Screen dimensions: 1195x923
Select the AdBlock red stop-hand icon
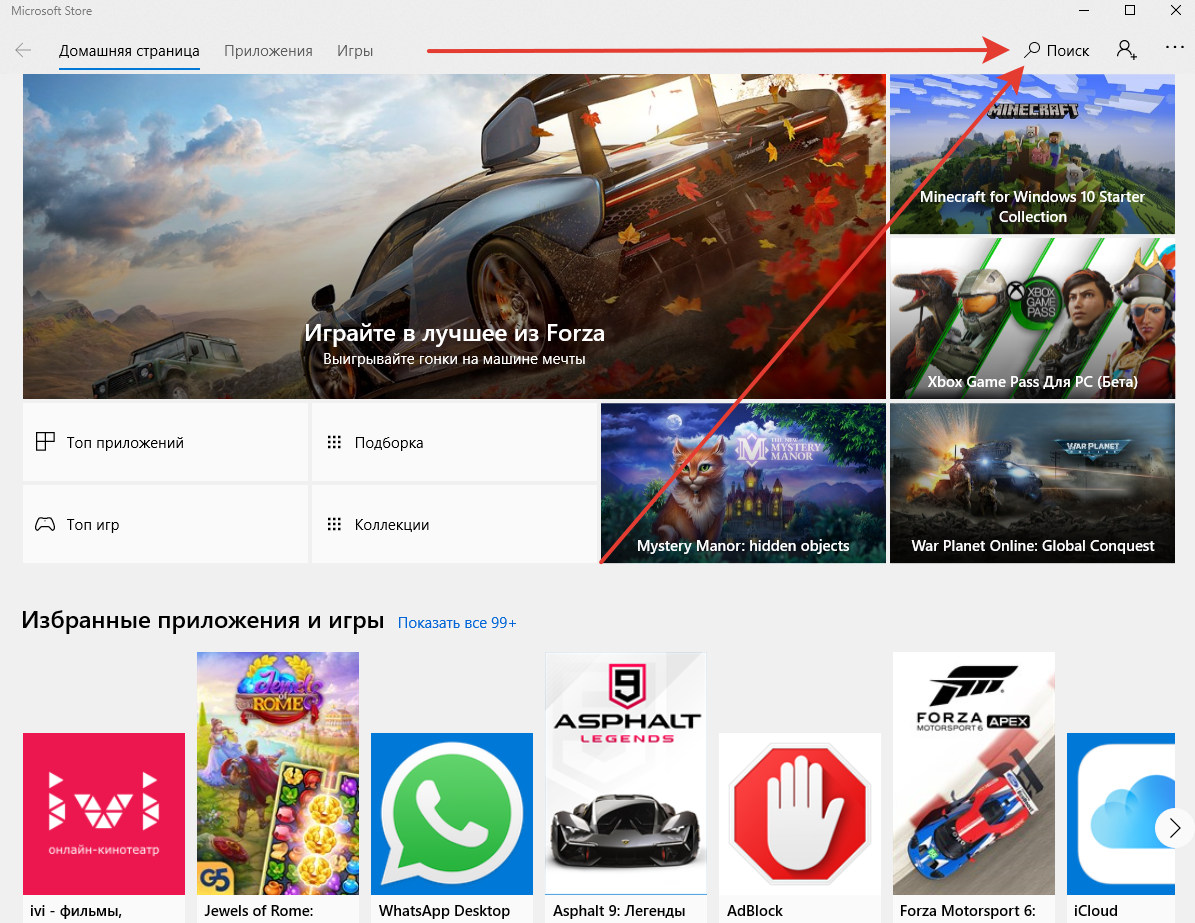(x=800, y=813)
